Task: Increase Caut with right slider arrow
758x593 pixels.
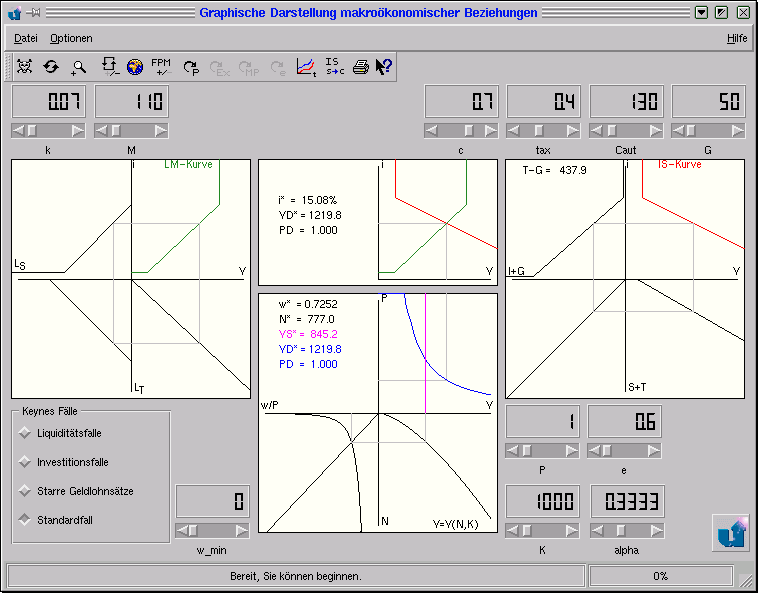Action: coord(656,130)
